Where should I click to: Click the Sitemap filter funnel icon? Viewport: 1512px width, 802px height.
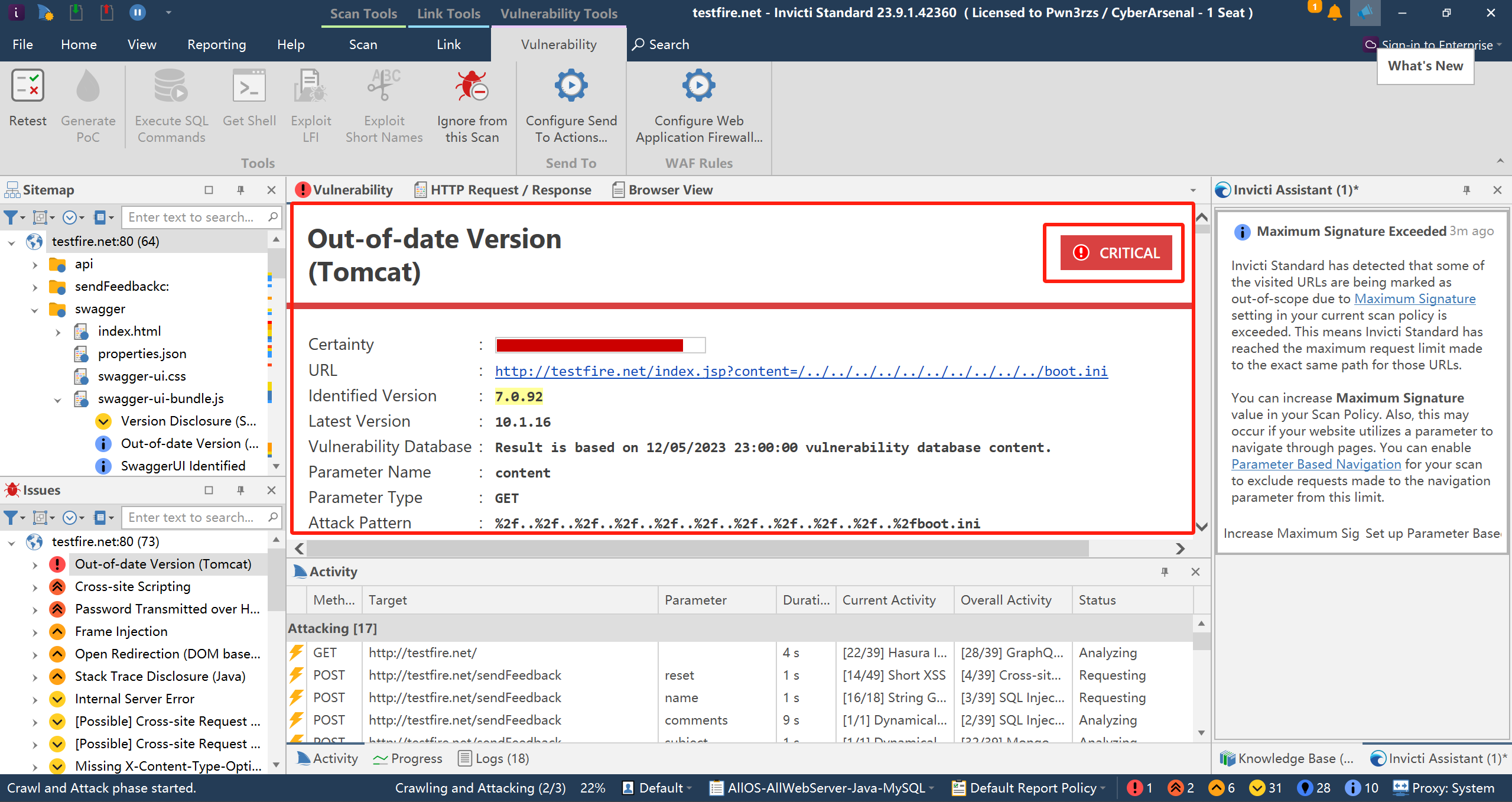(11, 217)
